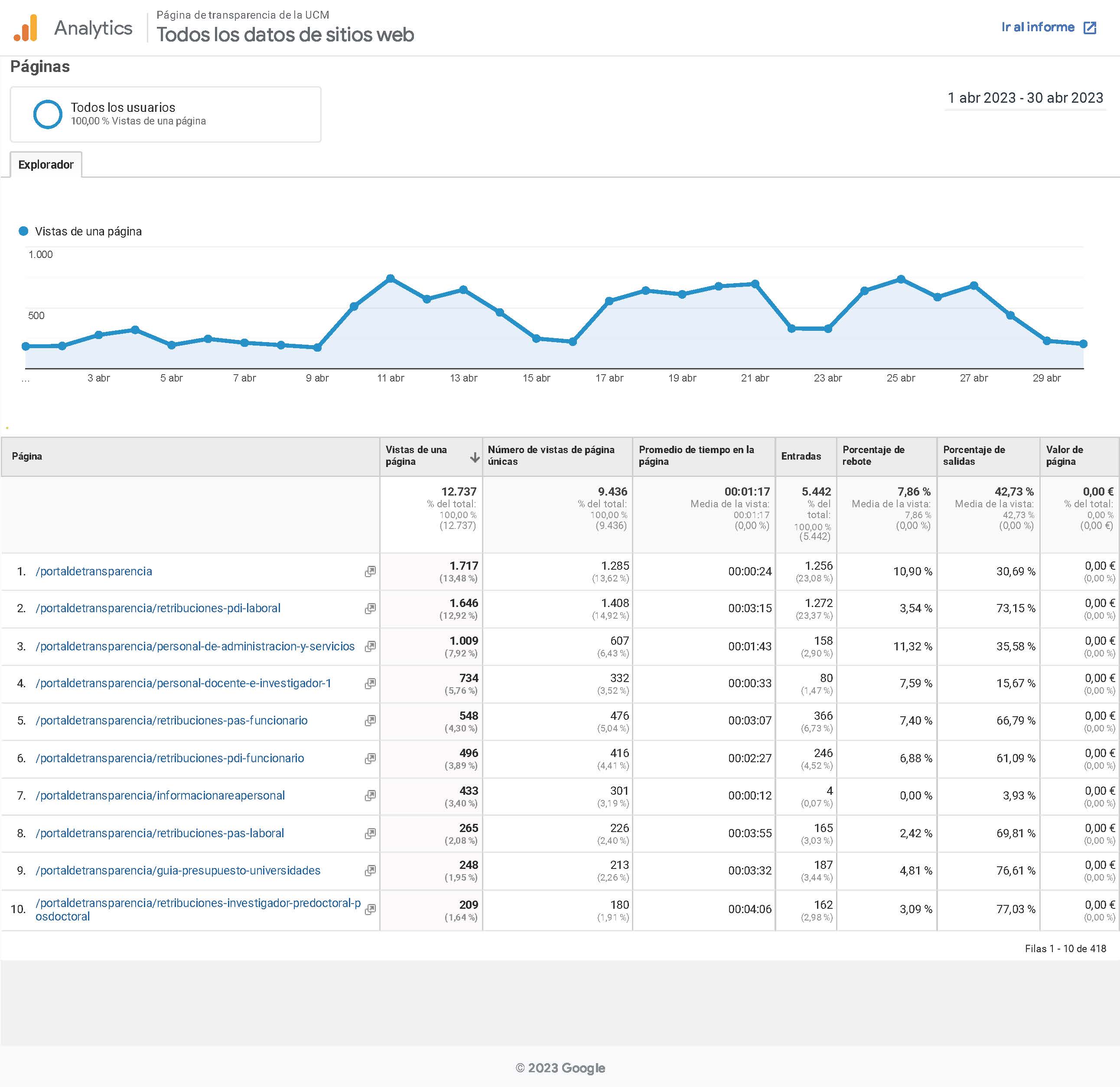Sort by Porcentaje de rebote header

pyautogui.click(x=887, y=457)
